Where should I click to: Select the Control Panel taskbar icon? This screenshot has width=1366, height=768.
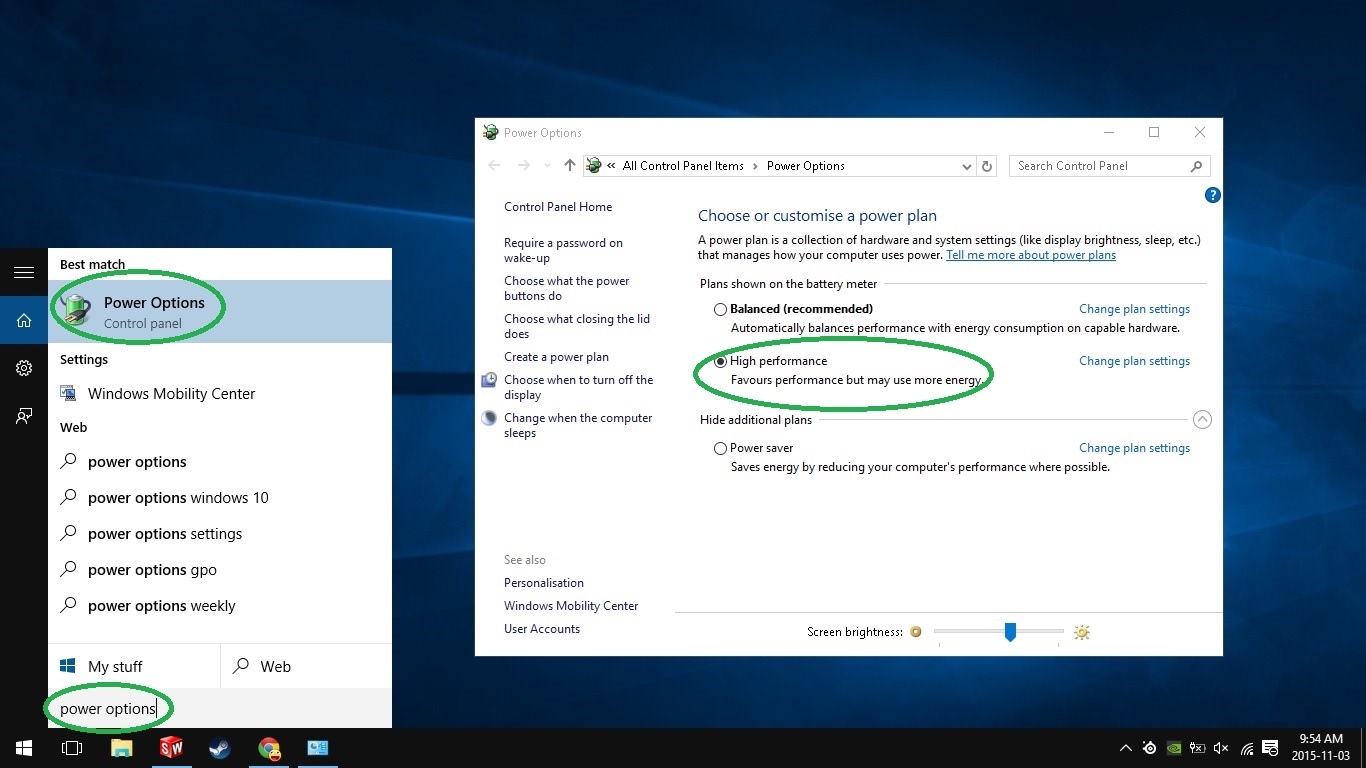click(318, 748)
